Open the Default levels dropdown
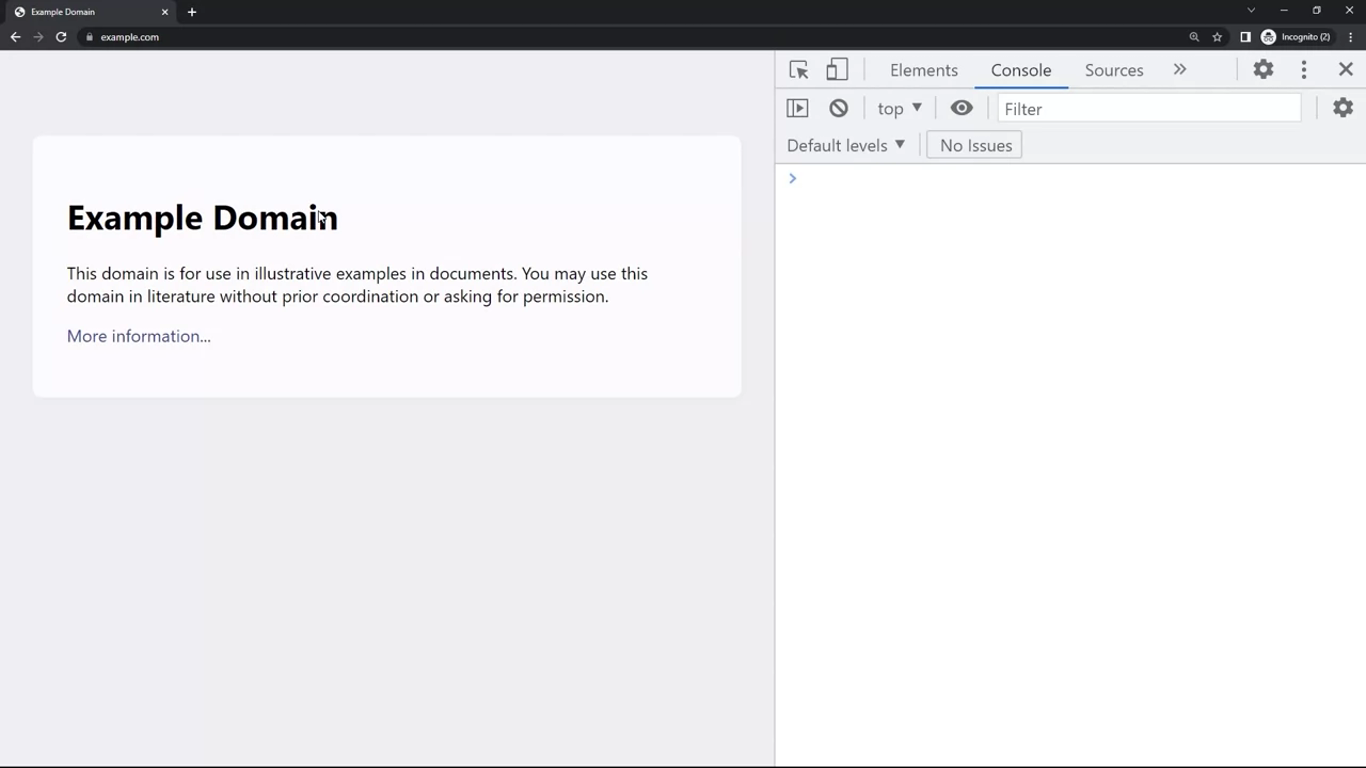 point(846,146)
